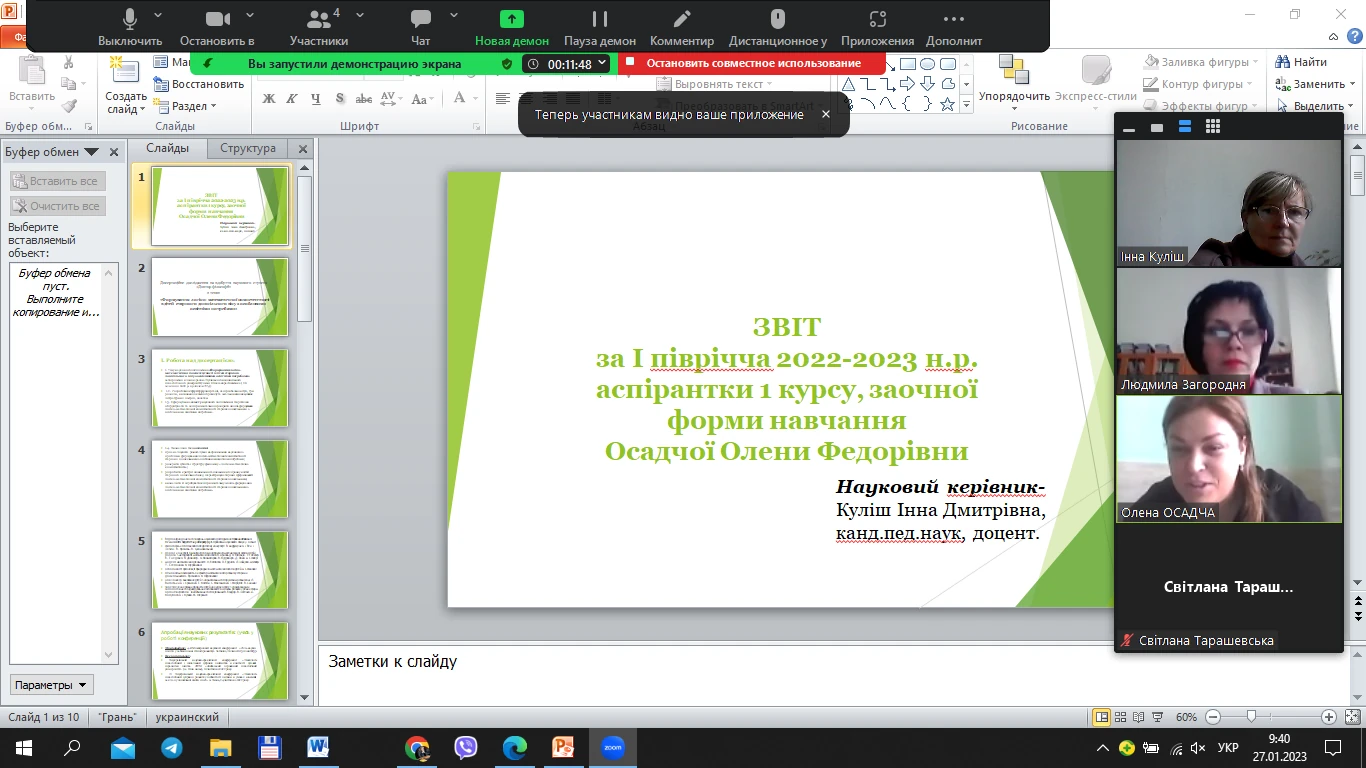The width and height of the screenshot is (1366, 768).
Task: Open Viber from the taskbar
Action: [465, 748]
